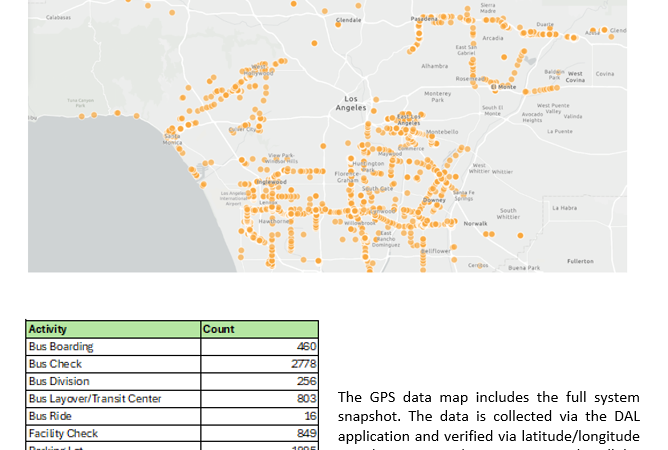This screenshot has width=668, height=450.
Task: Click the Bus Division cell
Action: [x=59, y=381]
